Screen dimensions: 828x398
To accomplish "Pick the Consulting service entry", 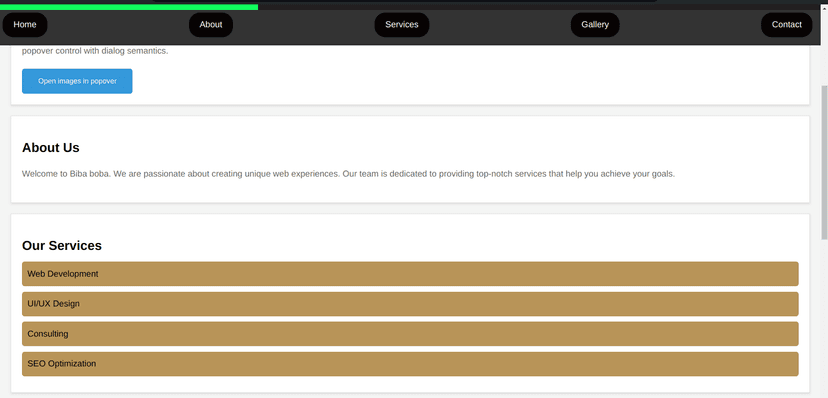I will [410, 334].
